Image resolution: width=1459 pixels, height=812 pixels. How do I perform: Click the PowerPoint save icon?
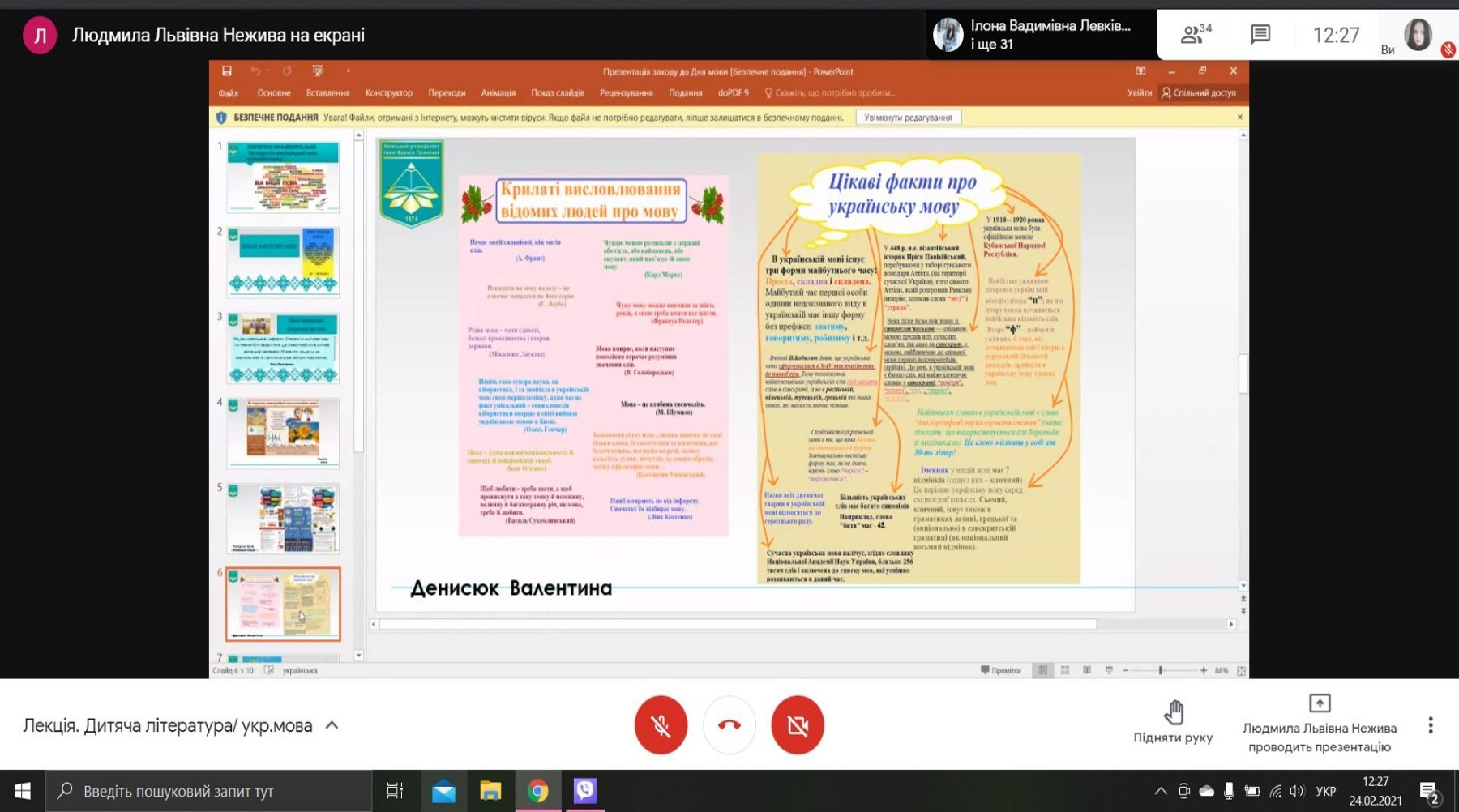pyautogui.click(x=227, y=71)
